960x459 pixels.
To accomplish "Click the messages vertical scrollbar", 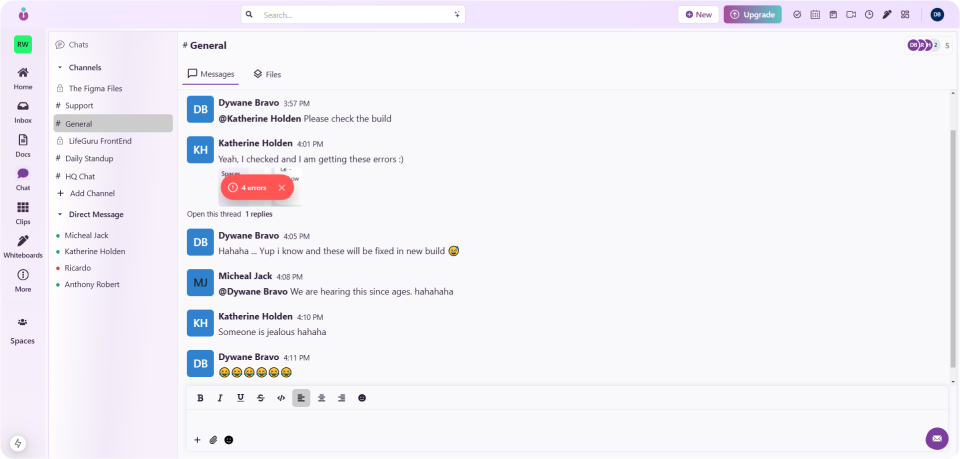I will (952, 248).
